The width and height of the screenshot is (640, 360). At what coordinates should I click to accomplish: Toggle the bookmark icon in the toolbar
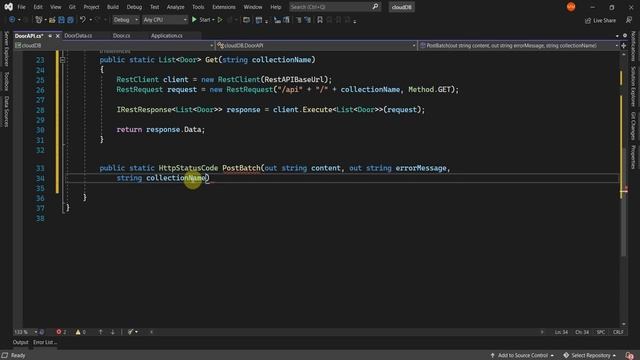pos(320,20)
